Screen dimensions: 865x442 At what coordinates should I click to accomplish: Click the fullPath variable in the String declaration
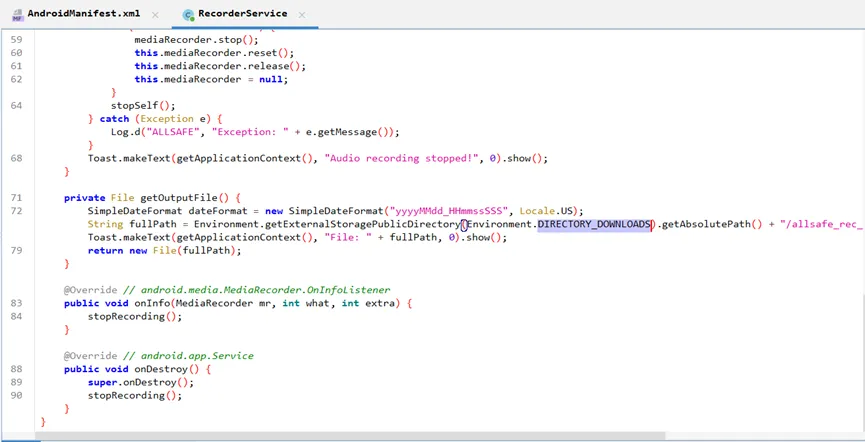(153, 225)
